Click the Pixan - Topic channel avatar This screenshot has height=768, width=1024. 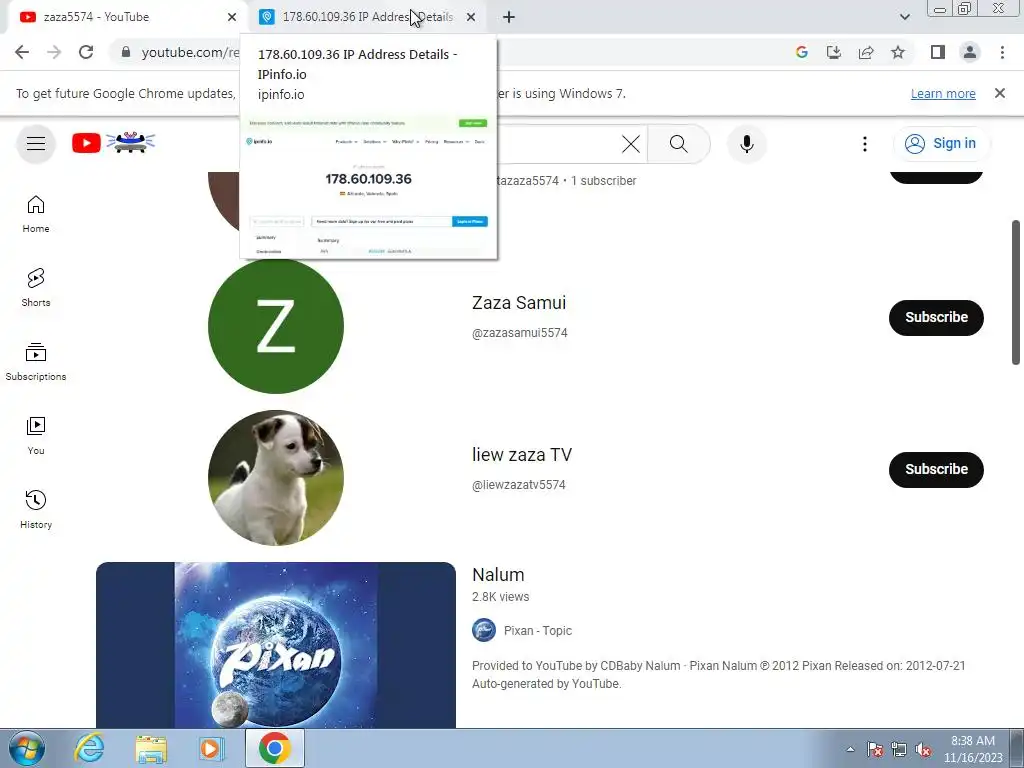point(484,631)
